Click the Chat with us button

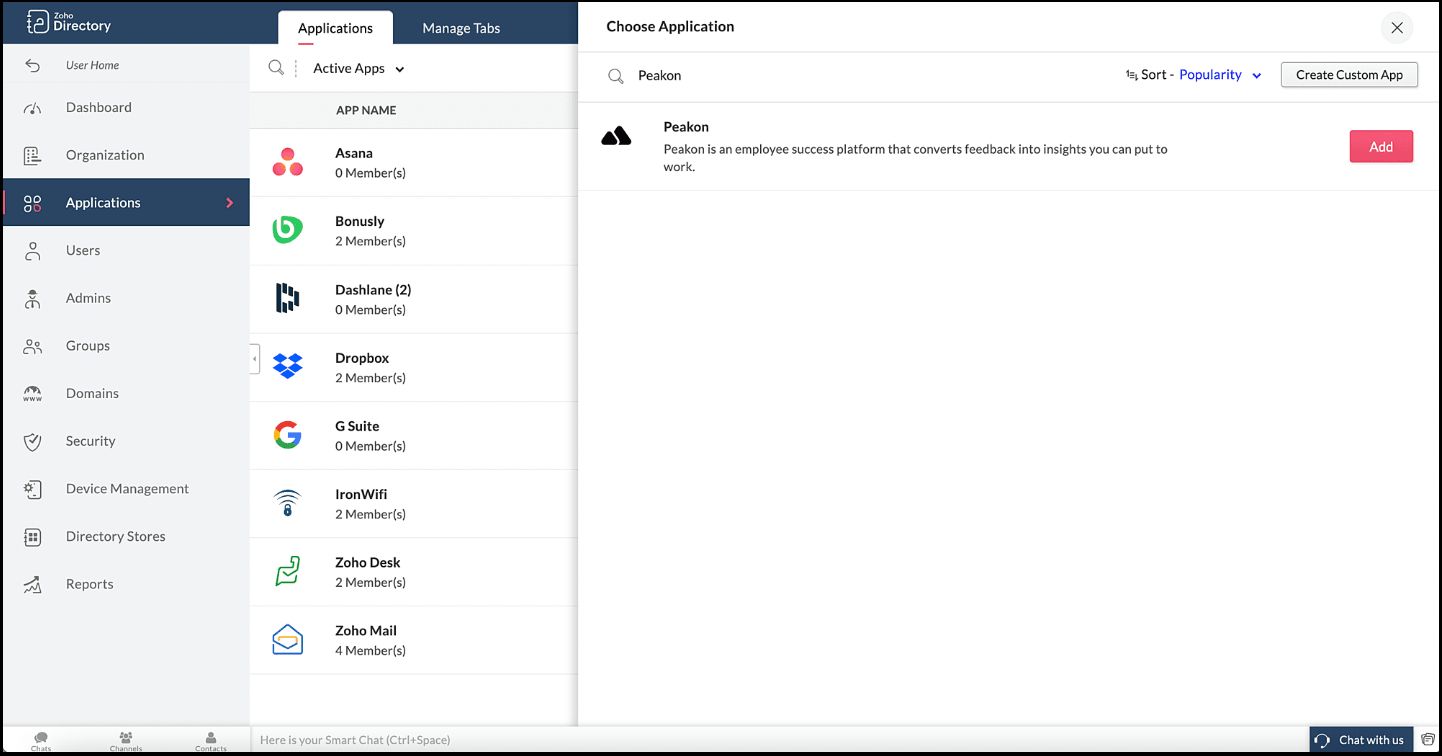click(1361, 740)
